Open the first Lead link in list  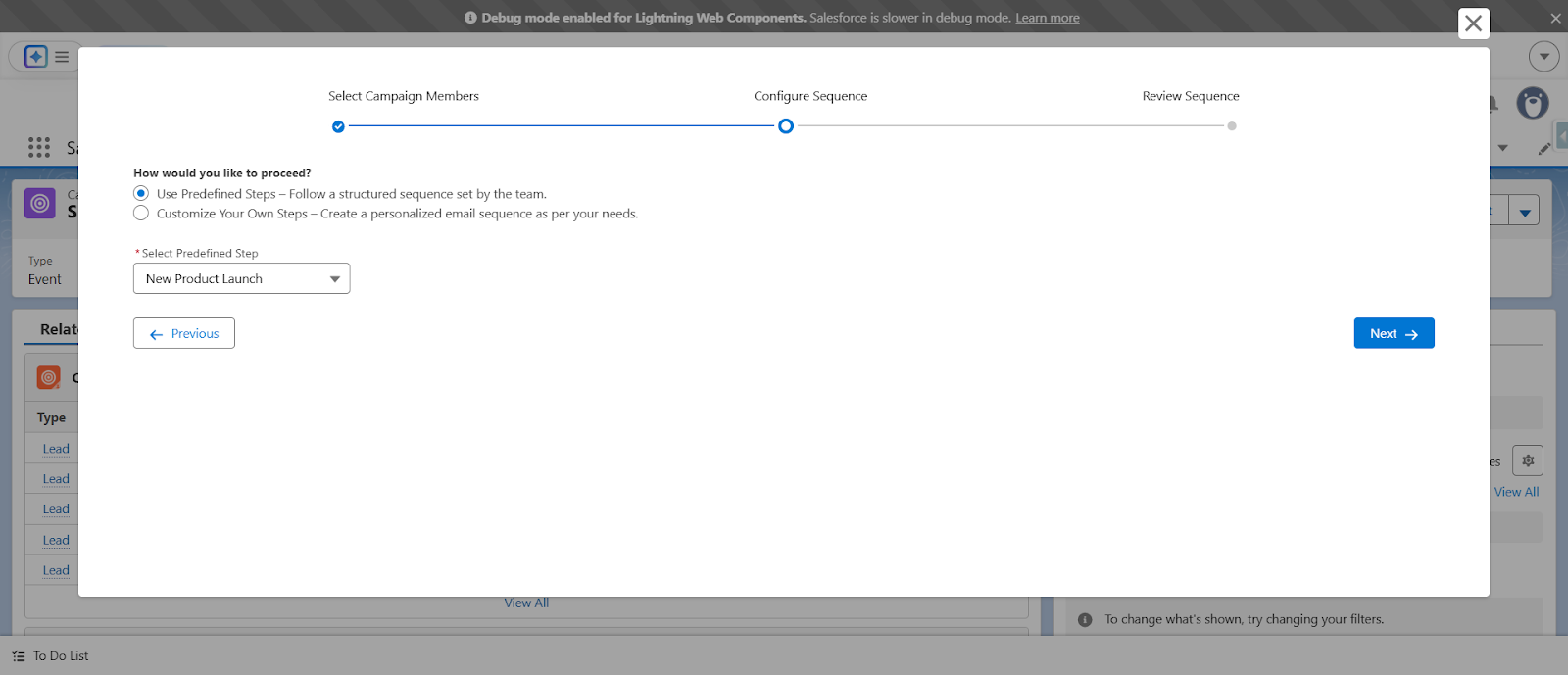point(56,449)
